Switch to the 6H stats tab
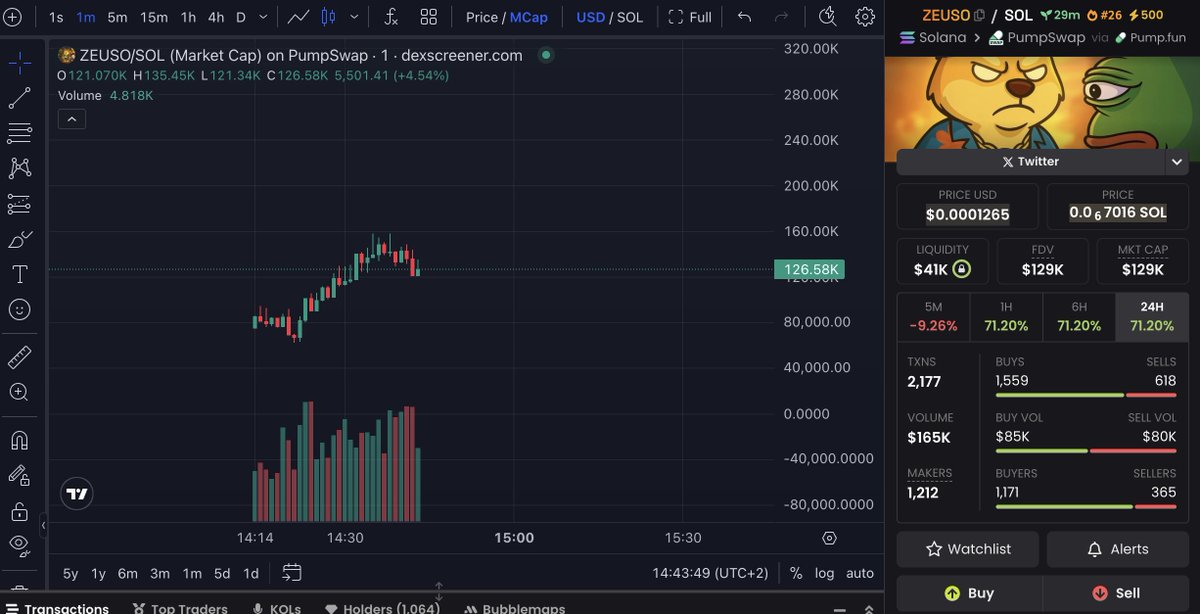The width and height of the screenshot is (1200, 614). coord(1079,317)
